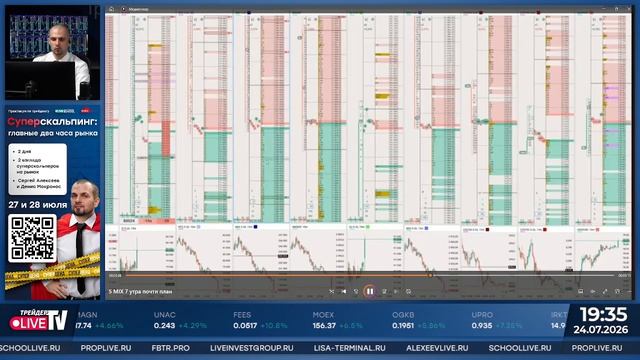The width and height of the screenshot is (640, 360).
Task: Click the '27 и 28 июля' date text
Action: (38, 205)
